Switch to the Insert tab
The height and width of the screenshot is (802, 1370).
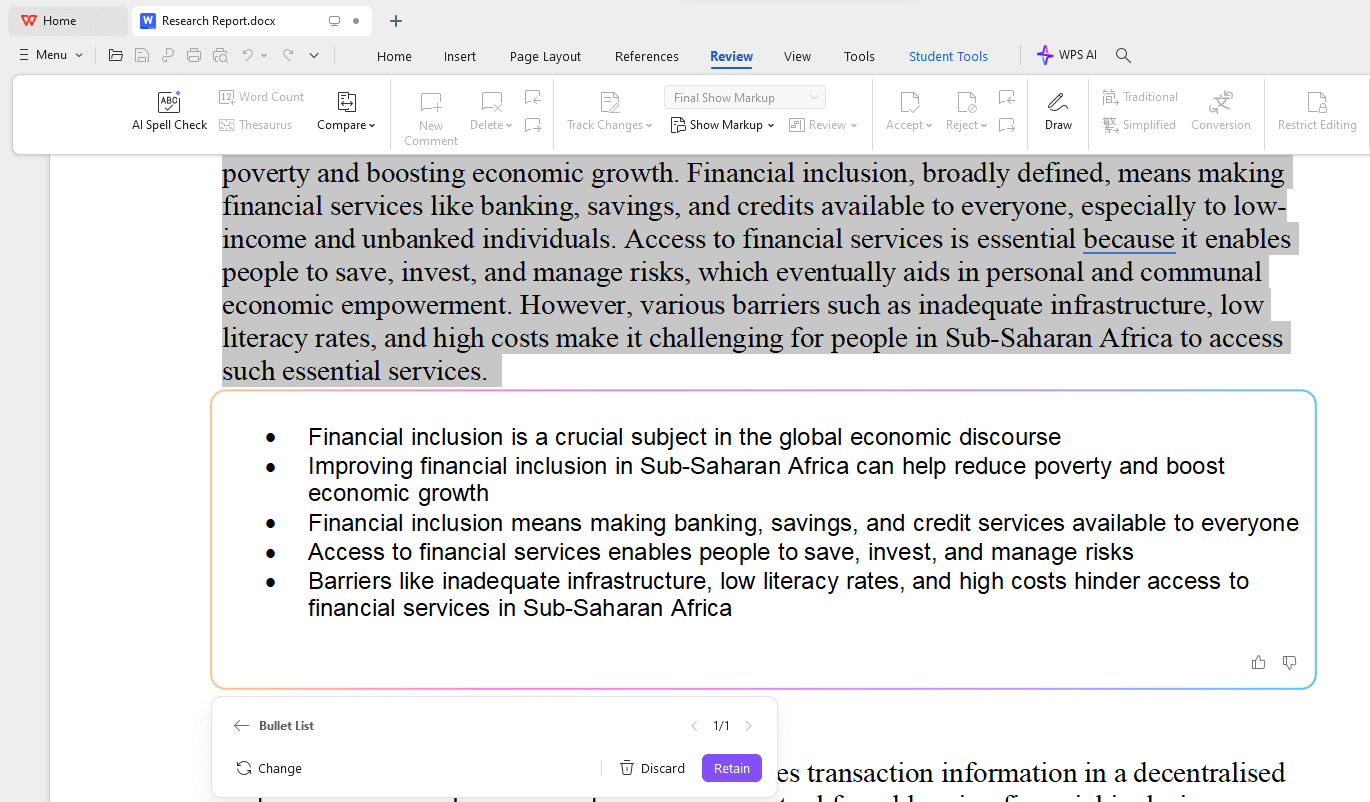tap(460, 56)
